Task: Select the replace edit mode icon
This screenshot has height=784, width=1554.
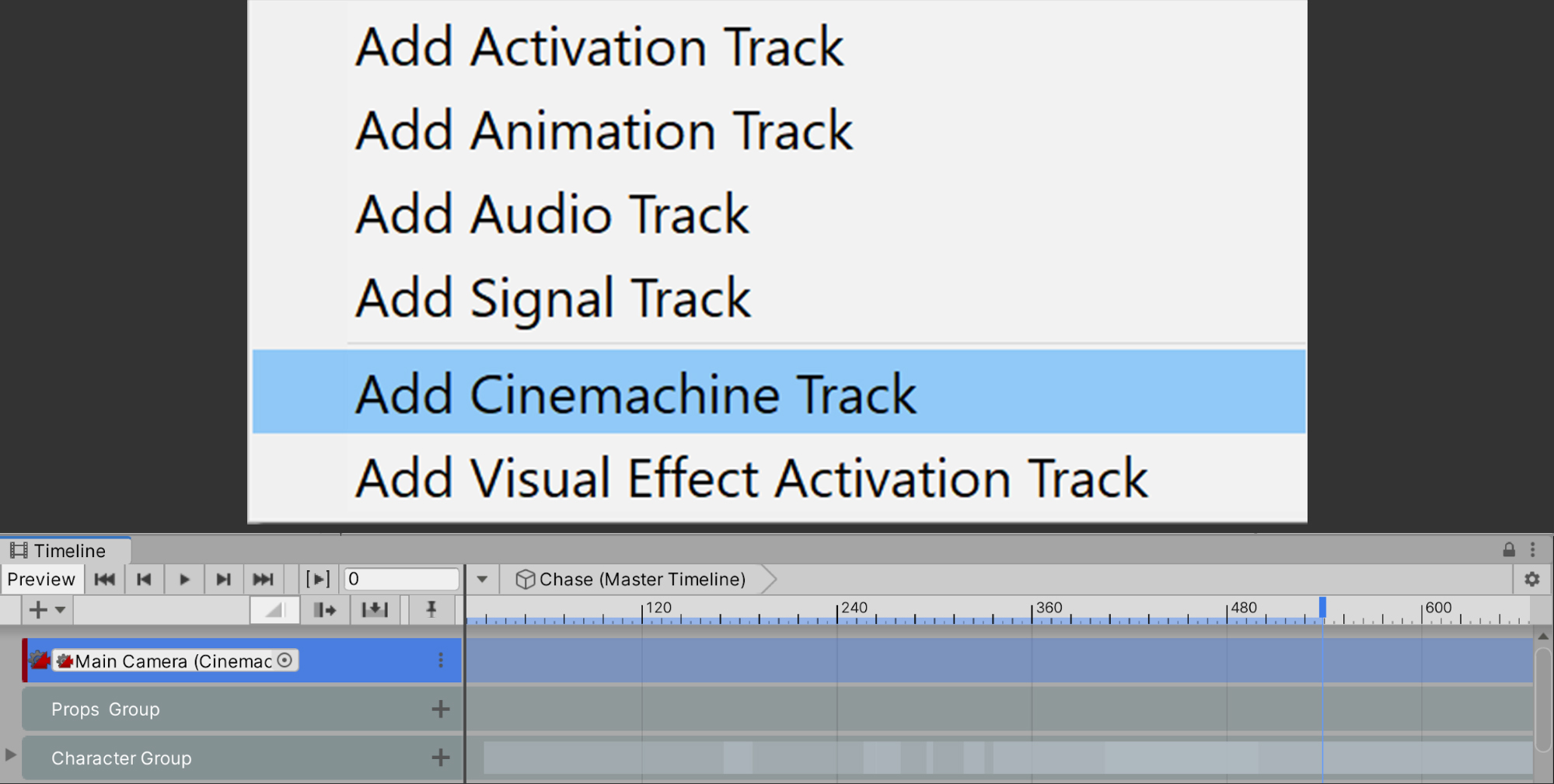Action: tap(375, 610)
